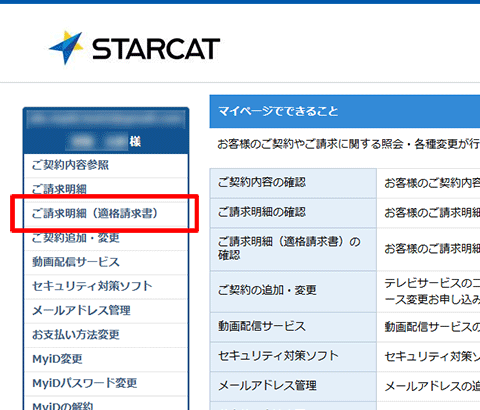Click ご請求明細の確認 table row label
The height and width of the screenshot is (410, 480).
point(293,213)
